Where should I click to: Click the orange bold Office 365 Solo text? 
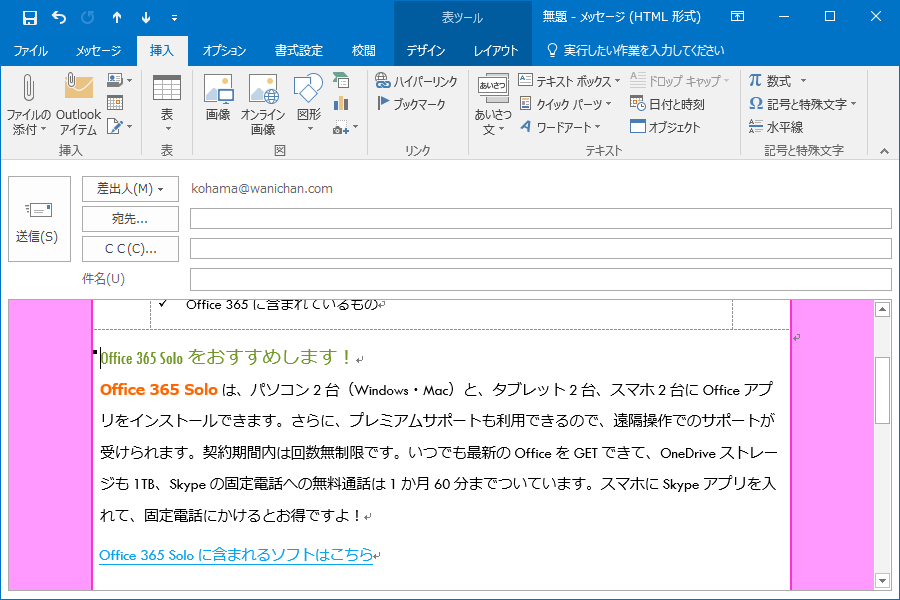[158, 390]
